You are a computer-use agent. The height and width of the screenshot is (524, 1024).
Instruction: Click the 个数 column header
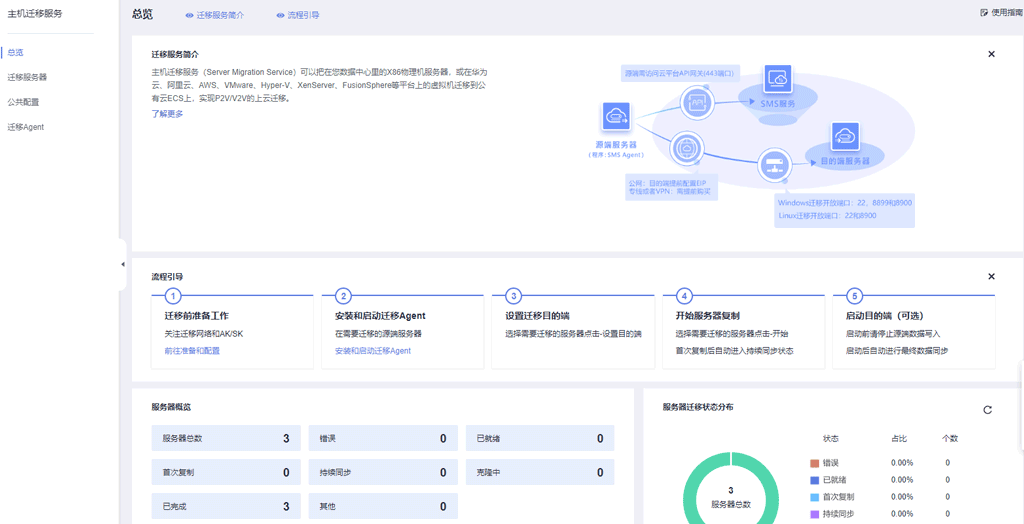(950, 438)
